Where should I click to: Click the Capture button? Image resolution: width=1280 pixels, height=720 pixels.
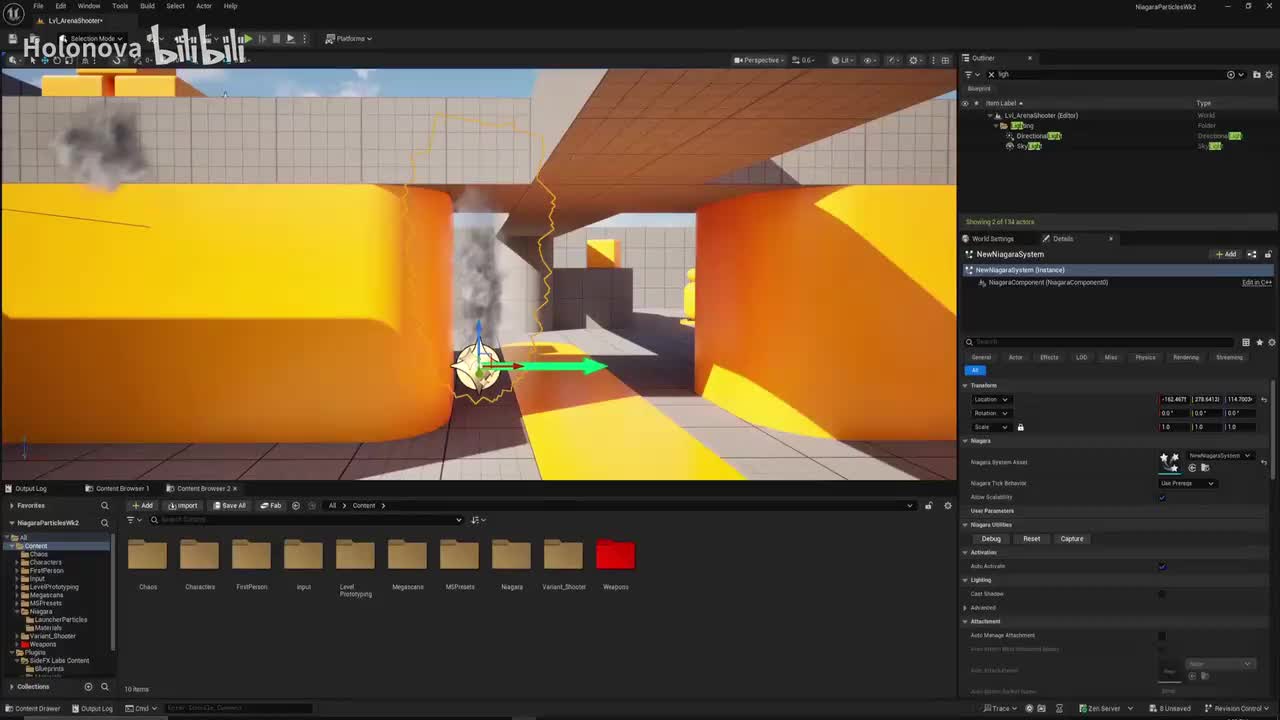1072,539
